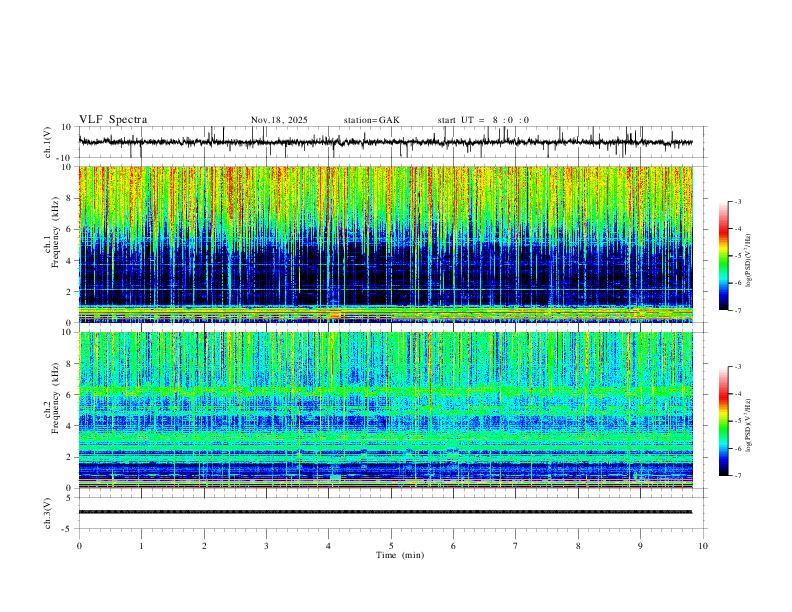Click the 'ch.3(V)' axis label
This screenshot has height=612, width=792.
click(48, 513)
